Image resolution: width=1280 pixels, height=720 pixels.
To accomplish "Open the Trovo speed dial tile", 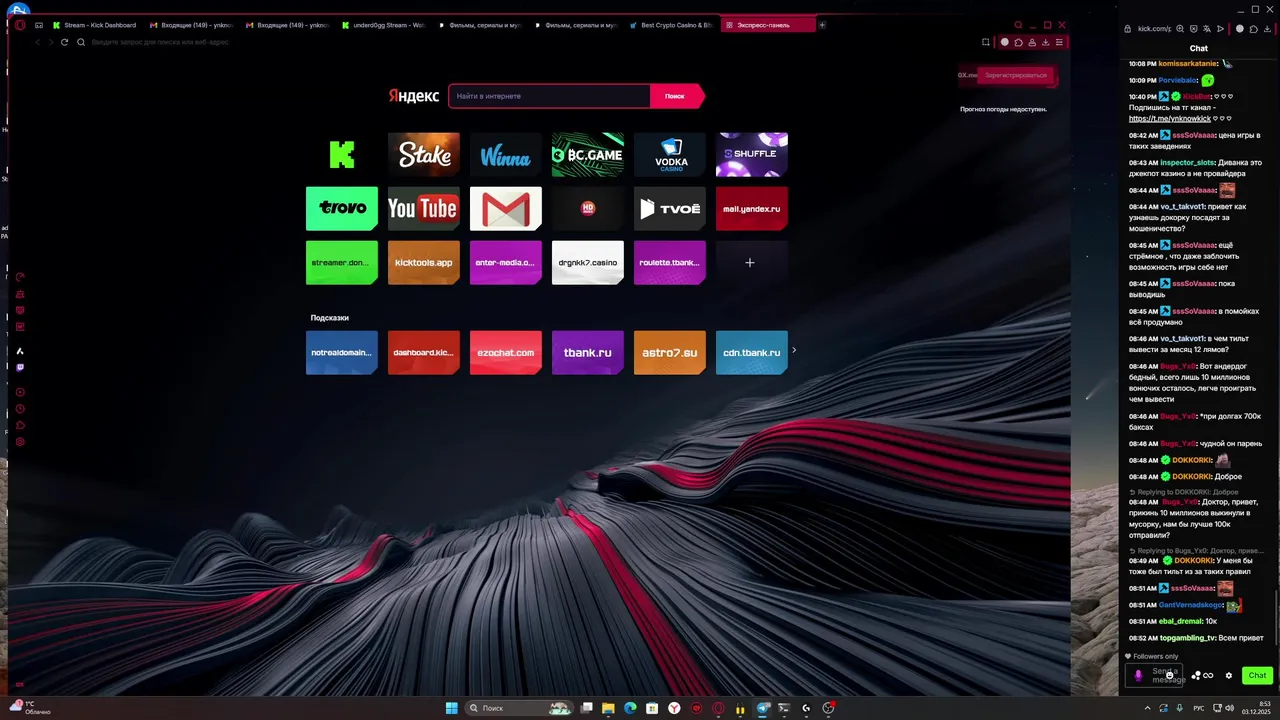I will 342,208.
